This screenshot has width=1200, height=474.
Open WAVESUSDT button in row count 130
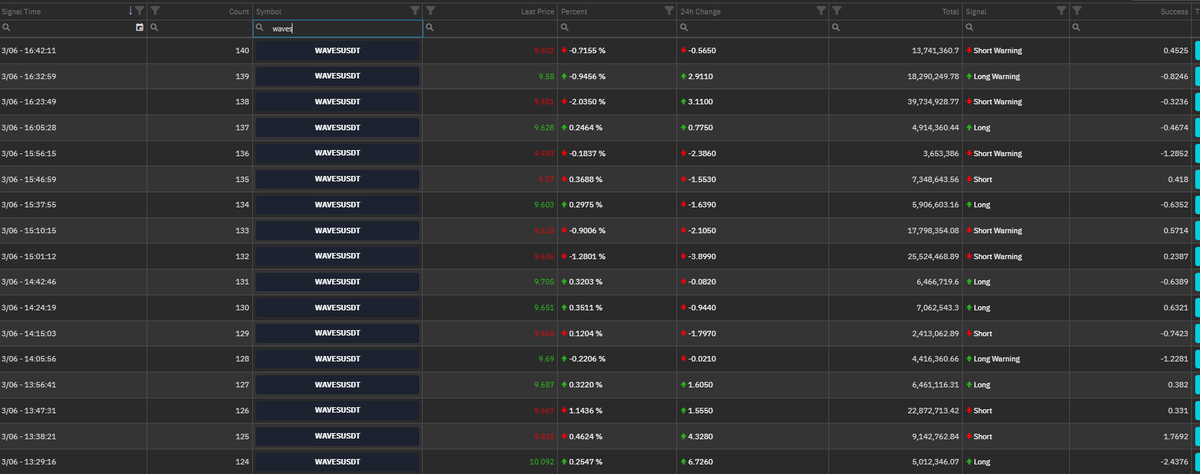pos(337,307)
